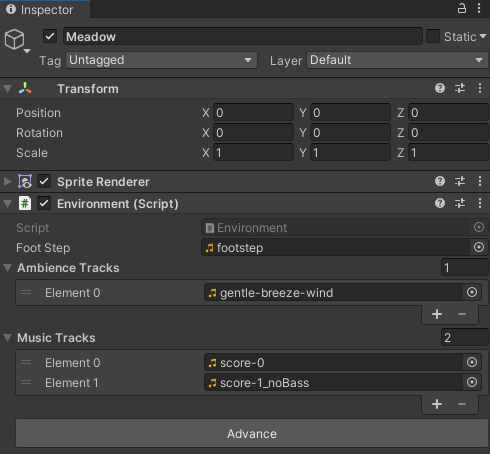
Task: Open the Static flags dropdown arrow
Action: click(483, 36)
